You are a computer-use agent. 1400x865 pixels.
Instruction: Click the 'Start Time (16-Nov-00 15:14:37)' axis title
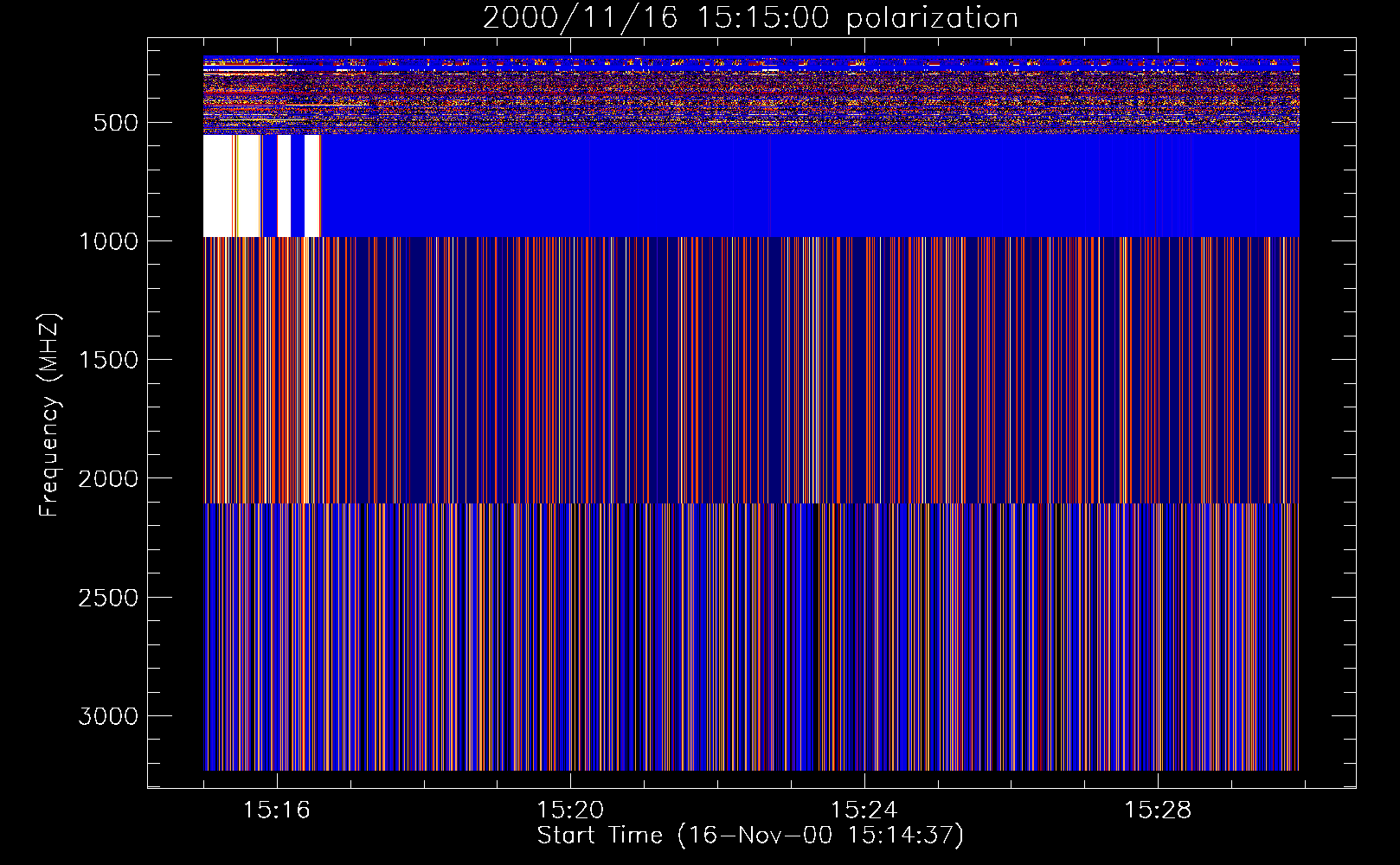[x=750, y=836]
